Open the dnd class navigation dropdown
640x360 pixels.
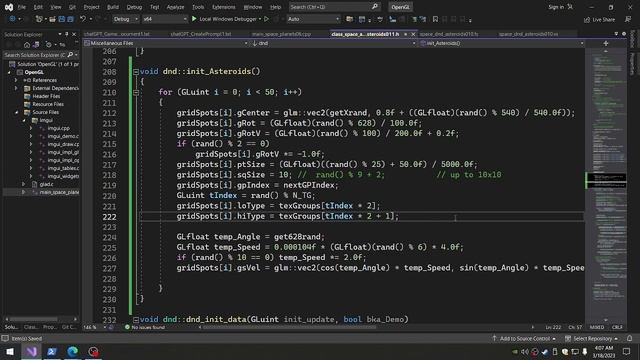(333, 43)
